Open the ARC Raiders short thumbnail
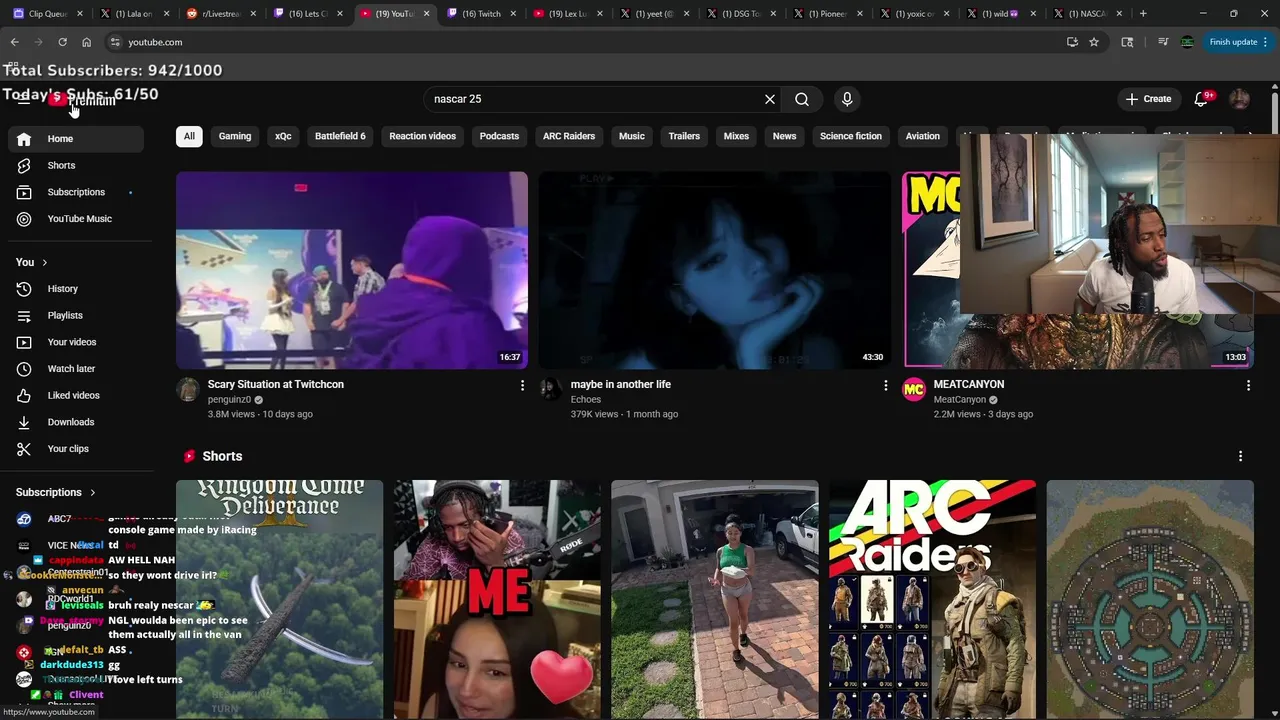 [932, 599]
